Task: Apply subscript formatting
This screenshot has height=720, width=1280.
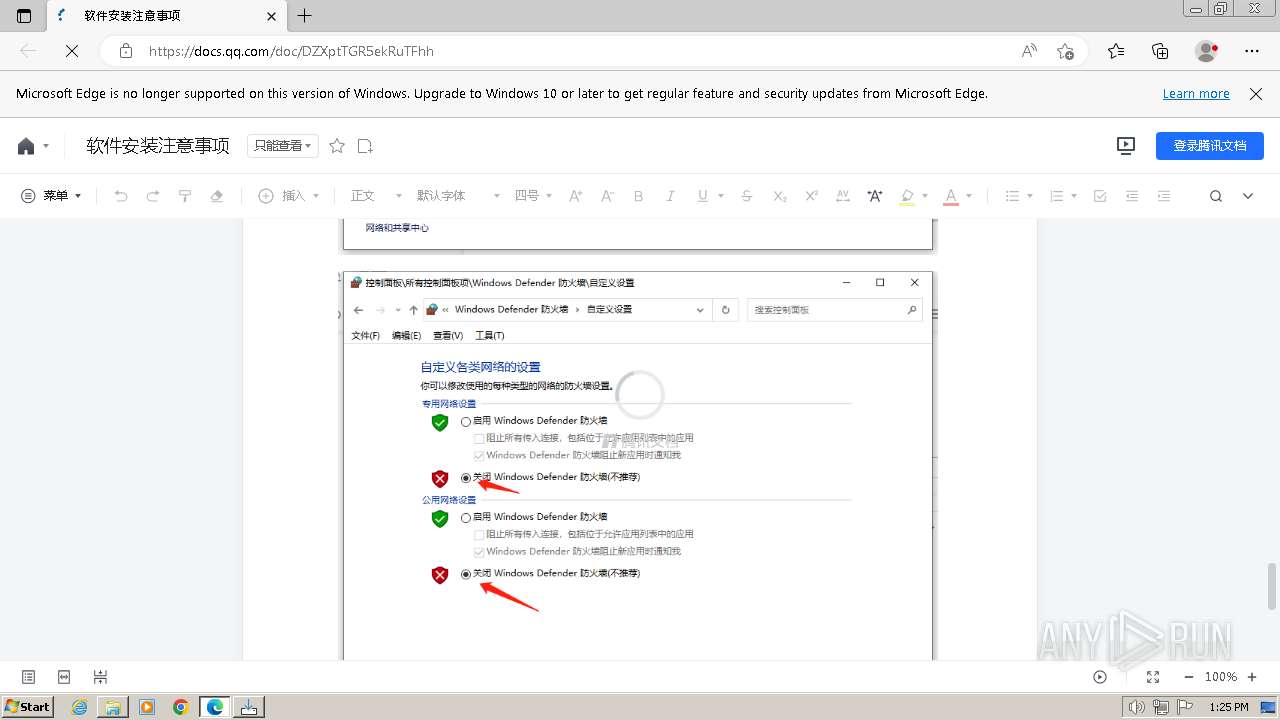Action: coord(780,196)
